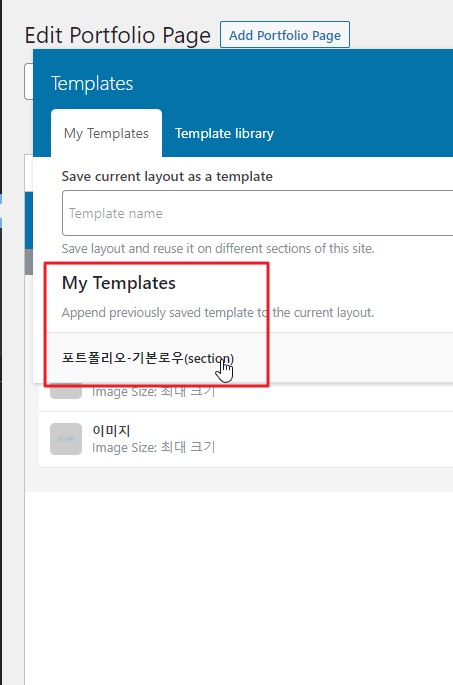Image resolution: width=453 pixels, height=685 pixels.
Task: Focus the page title field behind the panel
Action: point(28,81)
